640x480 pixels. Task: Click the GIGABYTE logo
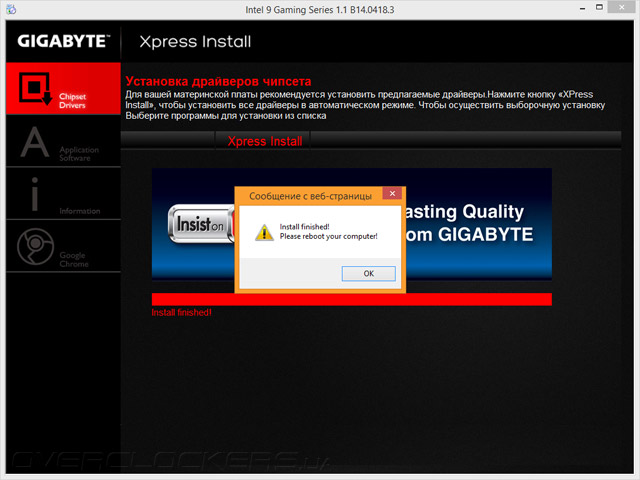pos(64,41)
